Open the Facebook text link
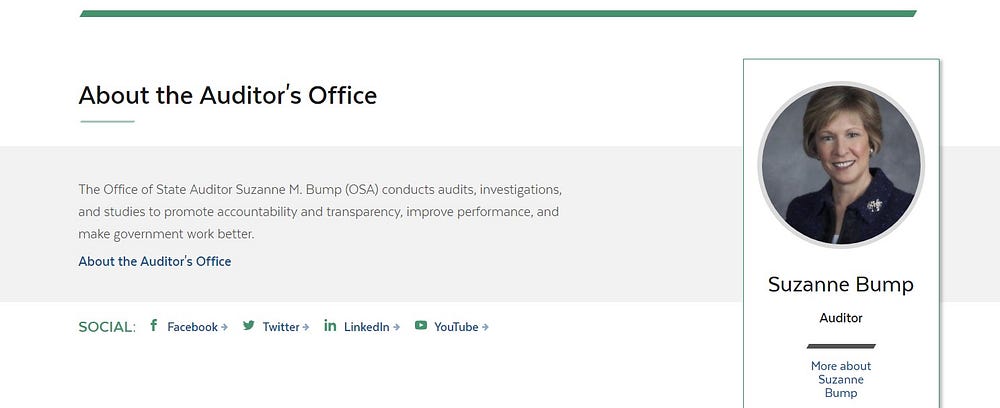This screenshot has width=1000, height=408. tap(192, 327)
